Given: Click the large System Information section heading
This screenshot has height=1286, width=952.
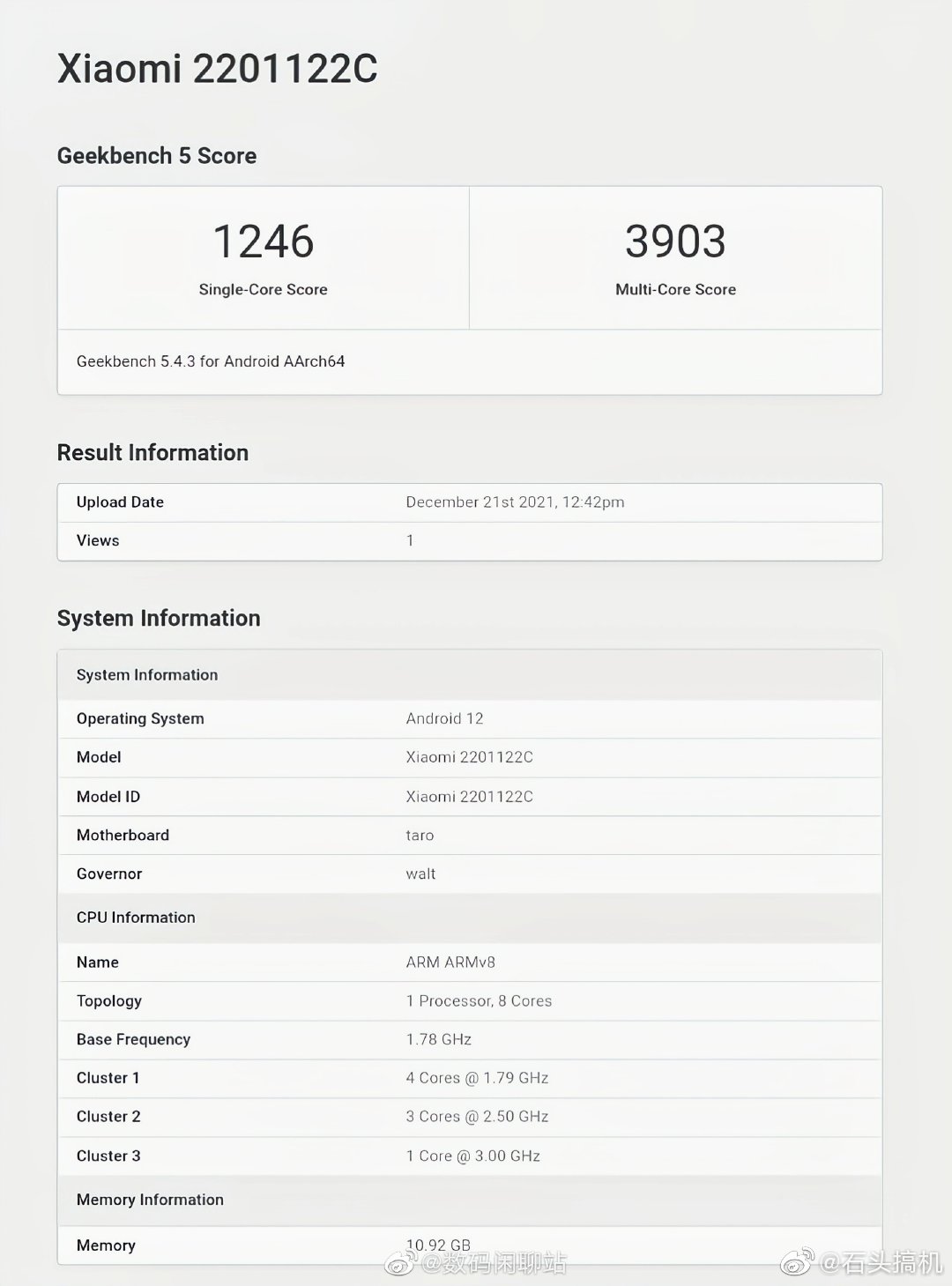Looking at the screenshot, I should click(x=159, y=619).
